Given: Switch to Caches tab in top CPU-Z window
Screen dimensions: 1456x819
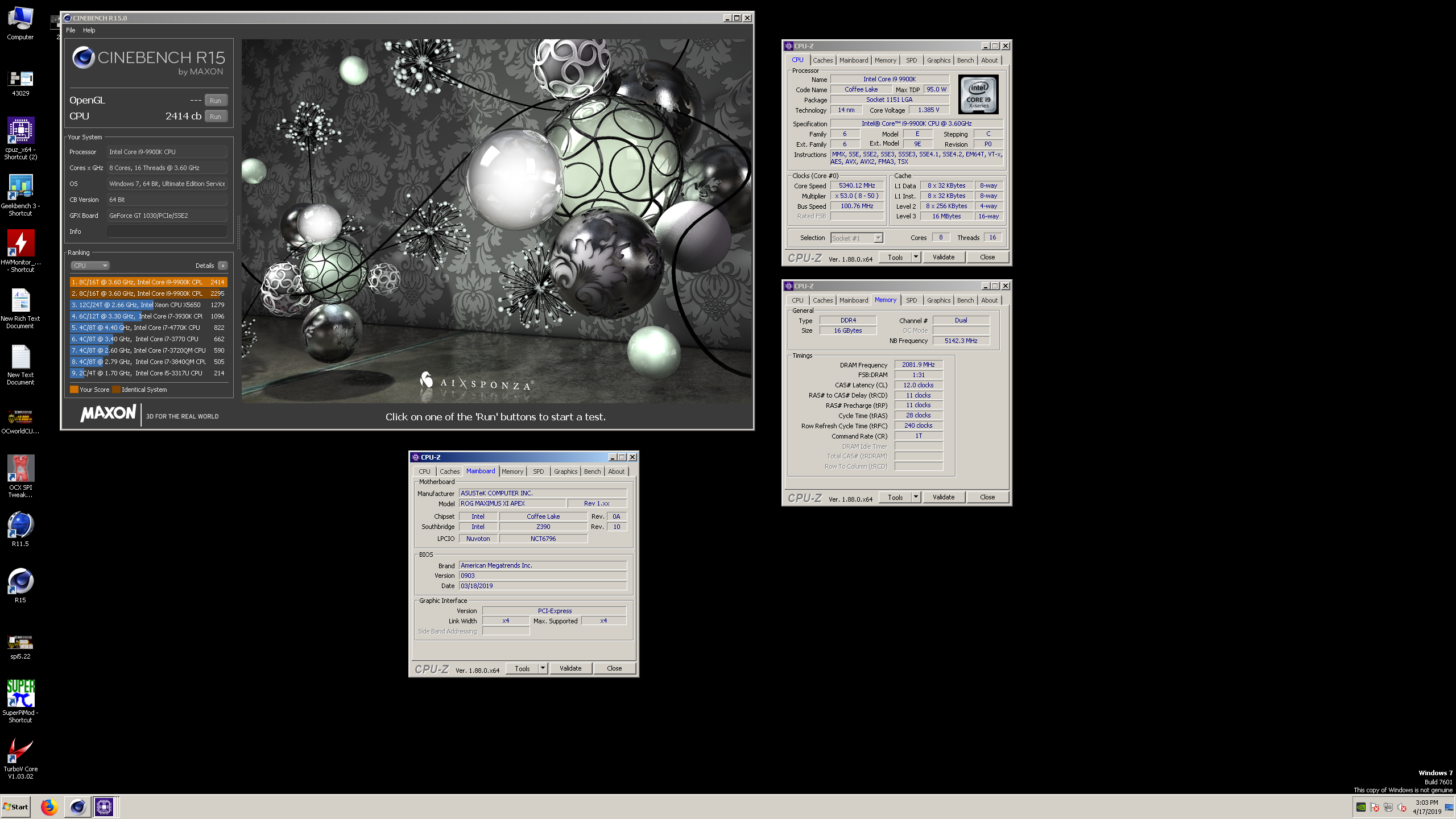Looking at the screenshot, I should (x=822, y=60).
